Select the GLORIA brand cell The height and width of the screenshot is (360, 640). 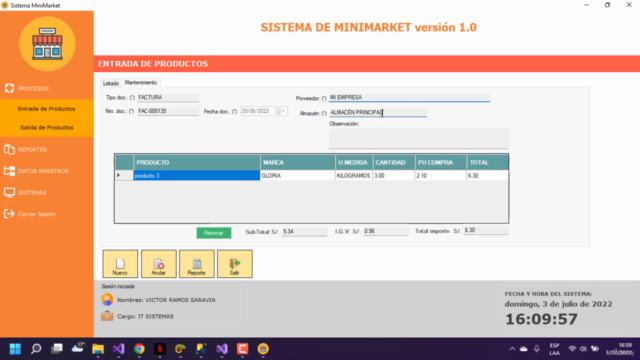(x=297, y=176)
